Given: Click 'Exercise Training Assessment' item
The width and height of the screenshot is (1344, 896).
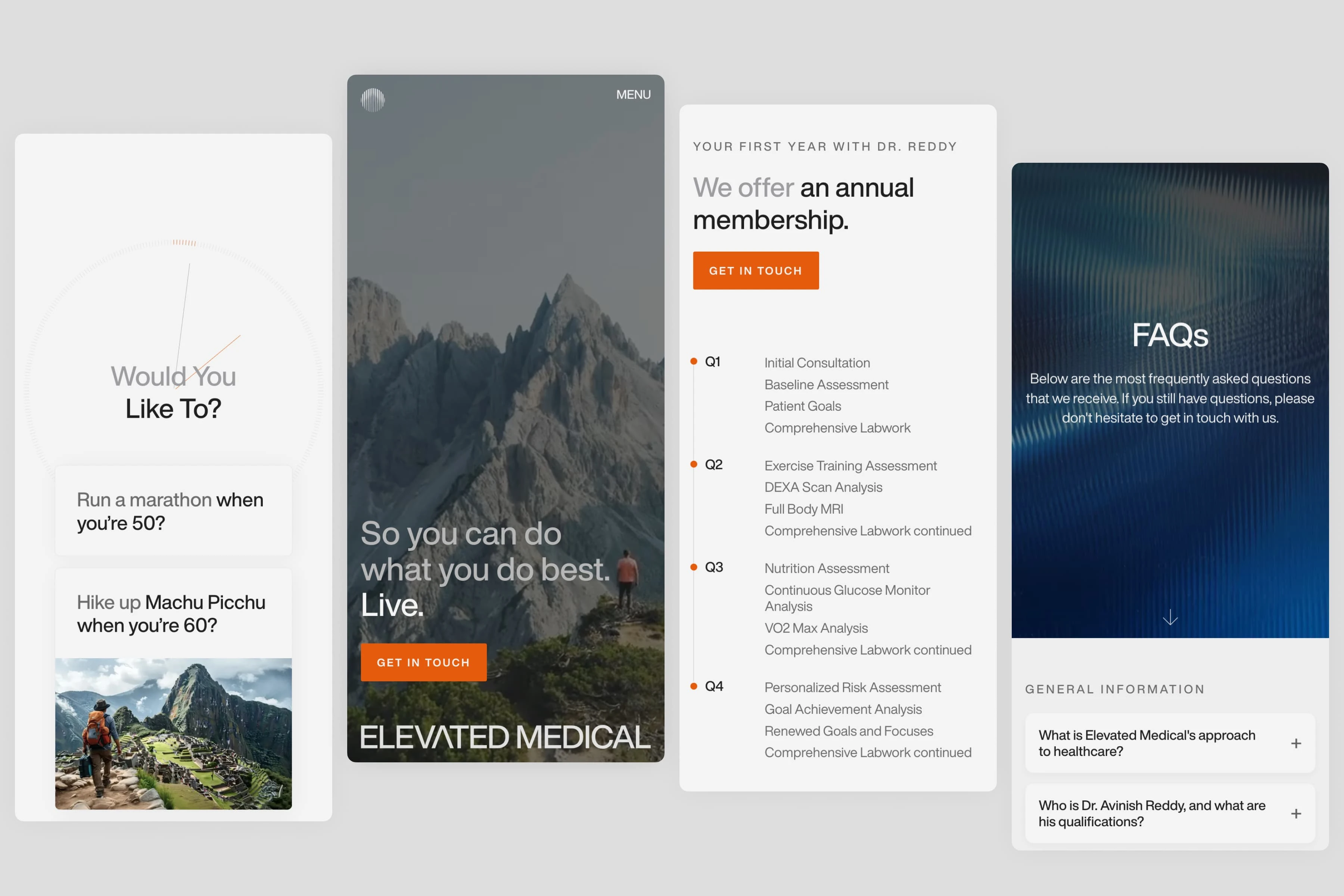Looking at the screenshot, I should 850,466.
